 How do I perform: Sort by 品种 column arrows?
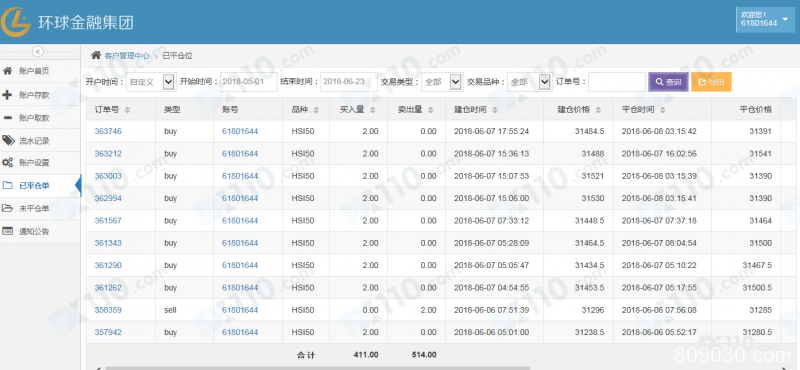coord(316,110)
